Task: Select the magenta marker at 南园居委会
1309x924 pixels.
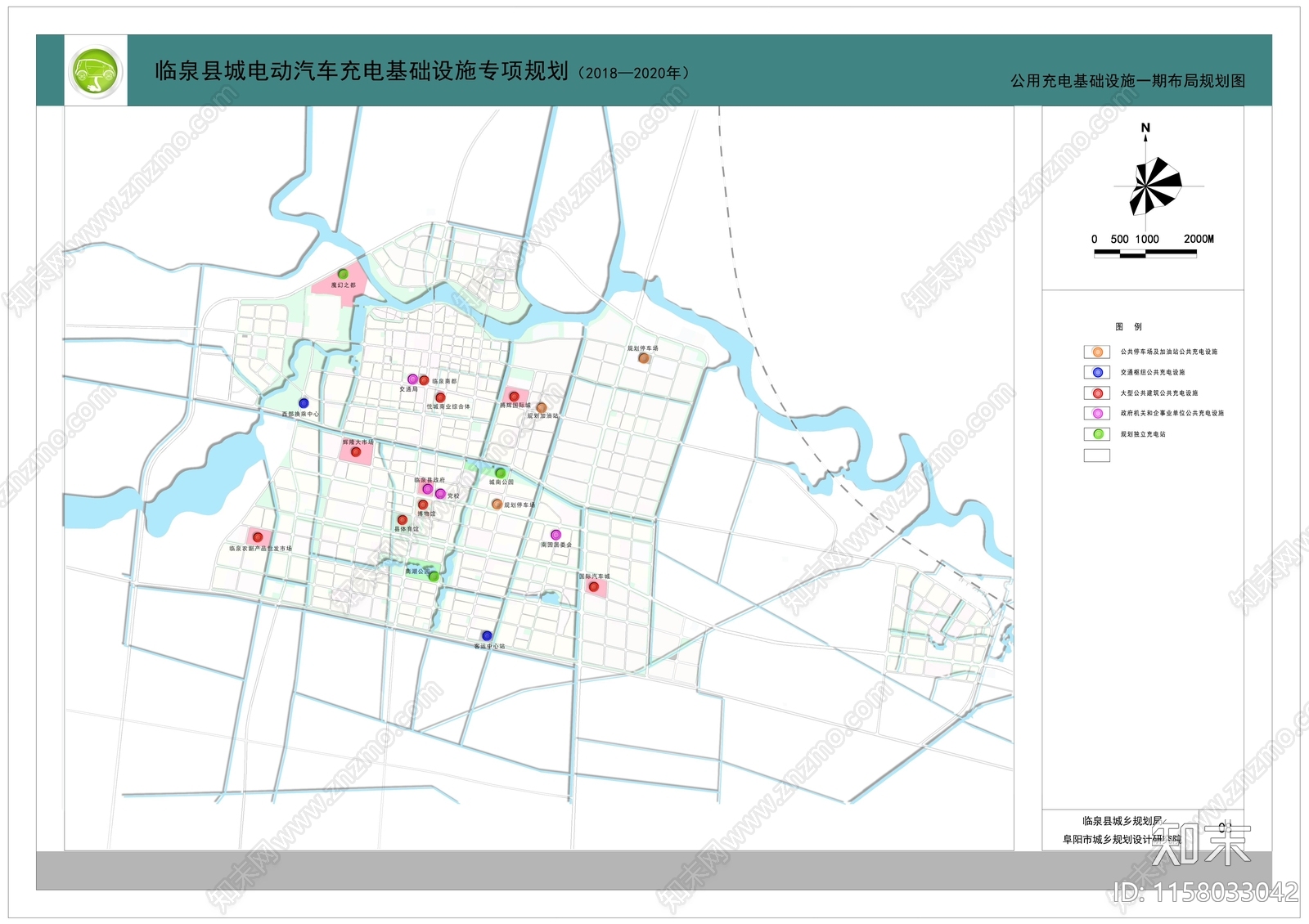Action: point(556,535)
